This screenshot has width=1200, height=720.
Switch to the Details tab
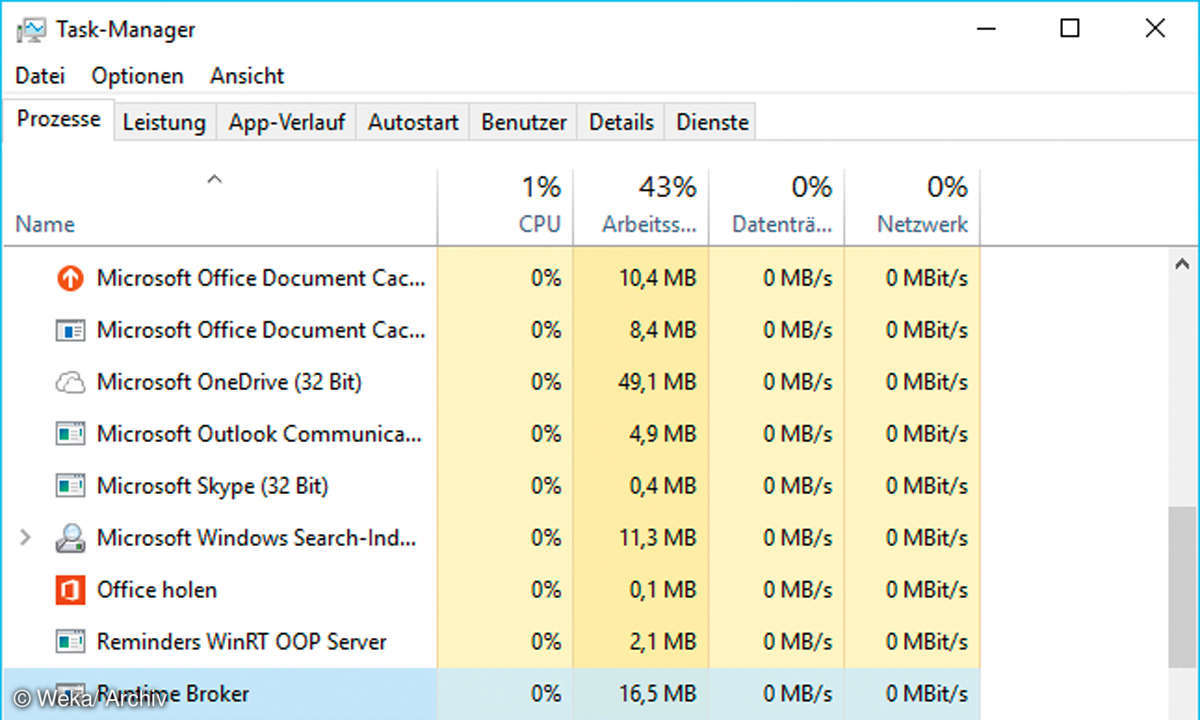621,122
